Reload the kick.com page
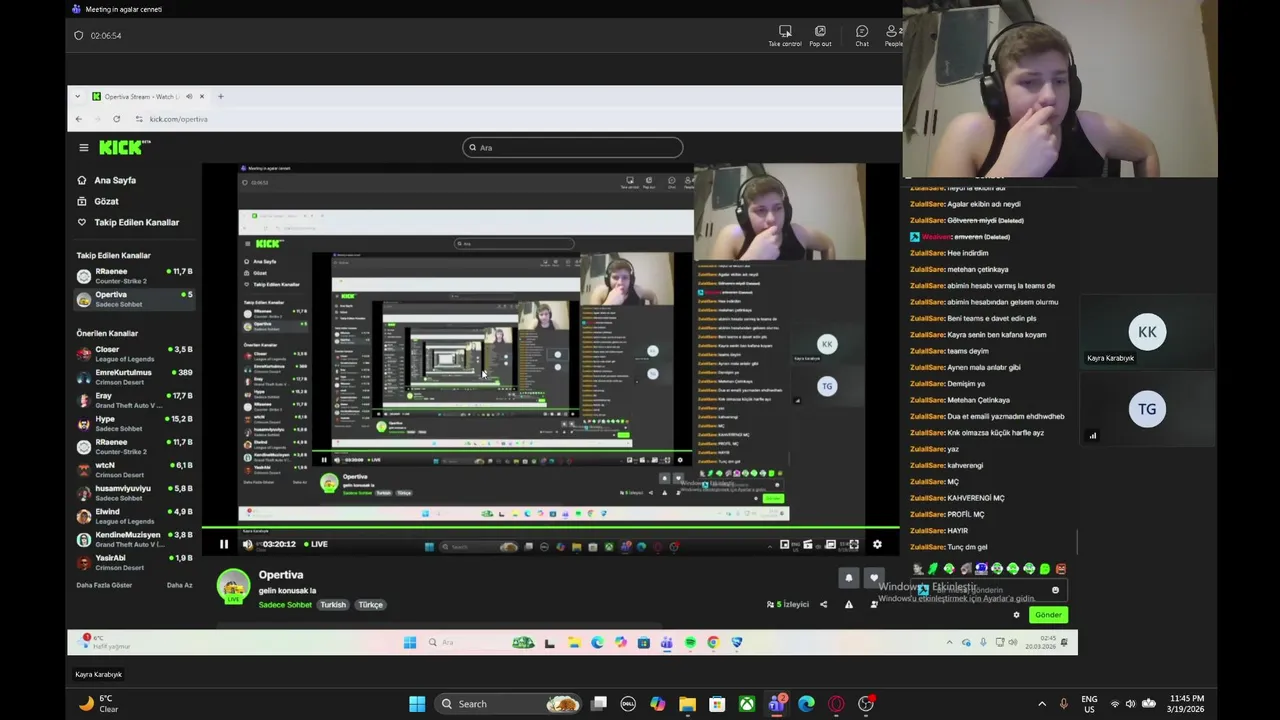This screenshot has width=1280, height=720. pos(116,119)
